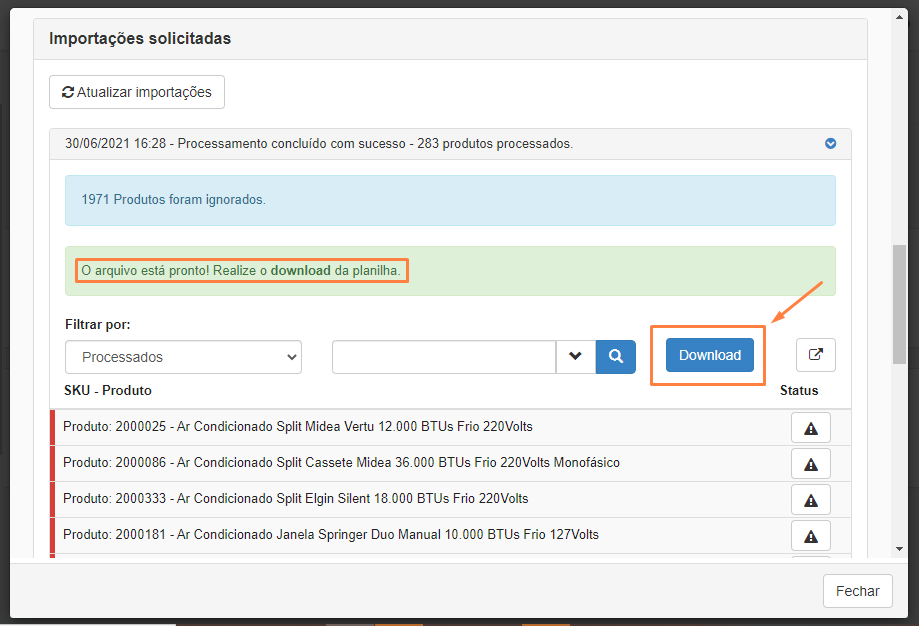The height and width of the screenshot is (626, 919).
Task: Click the scrollbar down arrow
Action: coord(899,548)
